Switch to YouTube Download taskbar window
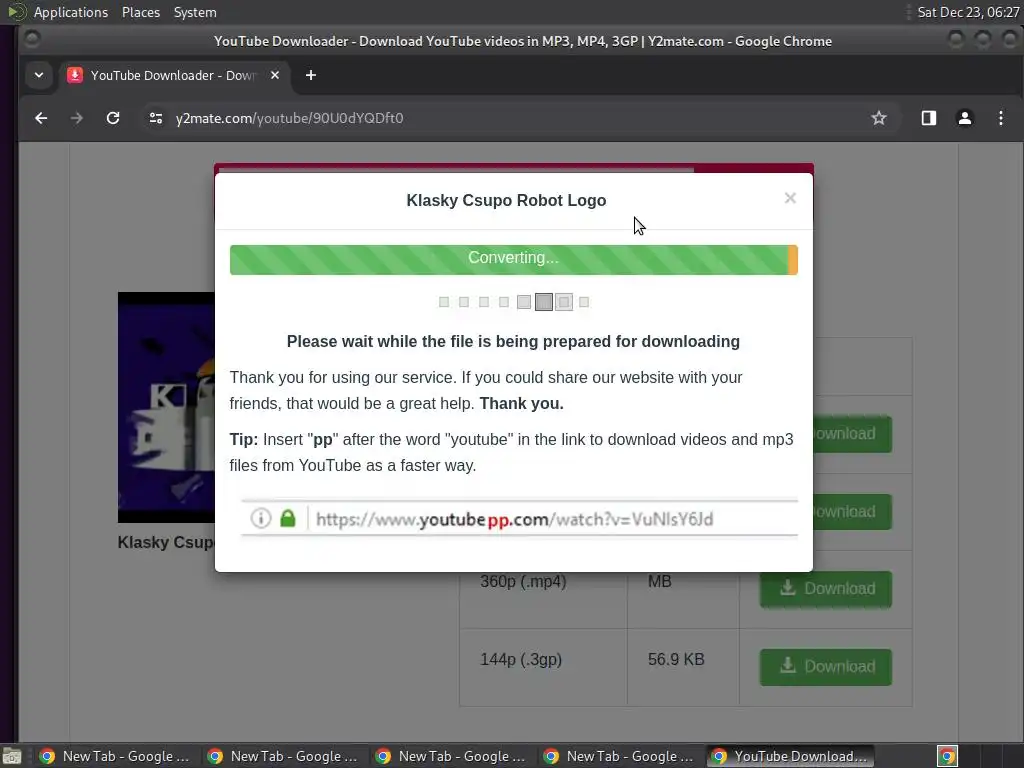 790,756
